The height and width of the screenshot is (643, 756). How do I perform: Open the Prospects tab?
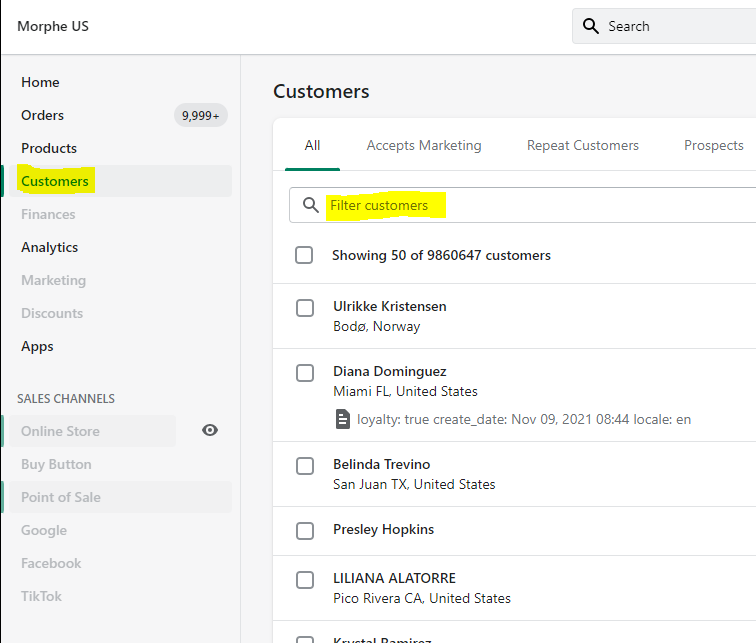pyautogui.click(x=714, y=146)
